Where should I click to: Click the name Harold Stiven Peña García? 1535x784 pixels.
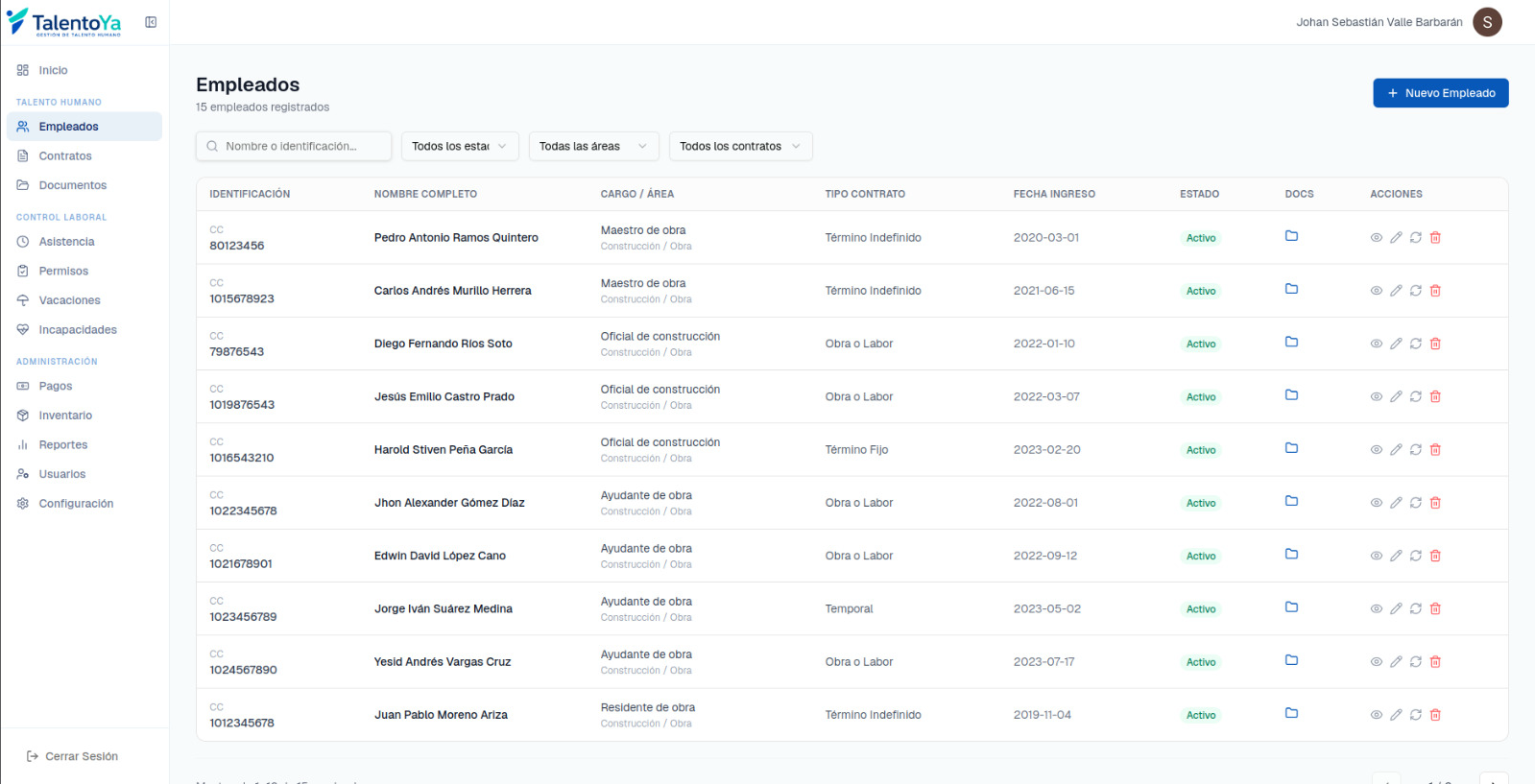444,449
